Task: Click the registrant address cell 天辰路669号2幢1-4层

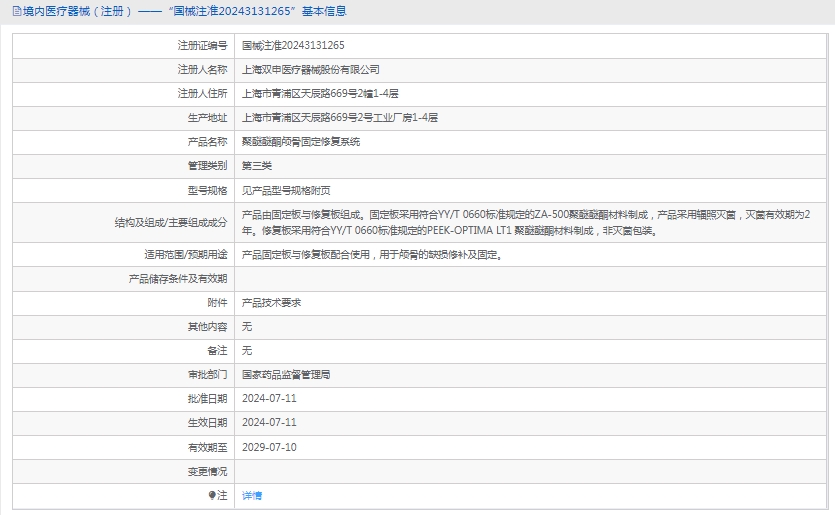Action: click(320, 94)
